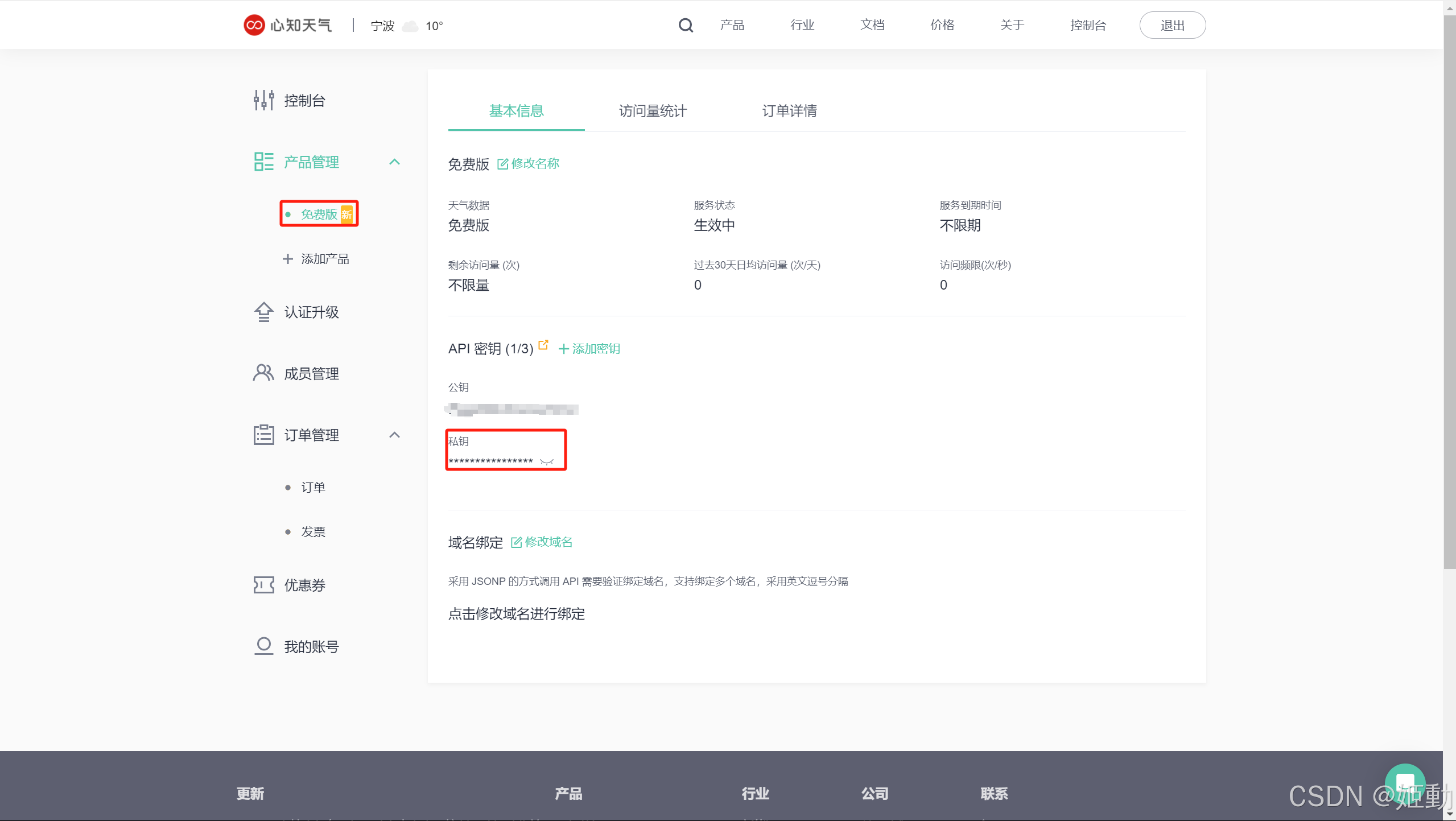1456x821 pixels.
Task: Click the 退出 logout button
Action: (1172, 26)
